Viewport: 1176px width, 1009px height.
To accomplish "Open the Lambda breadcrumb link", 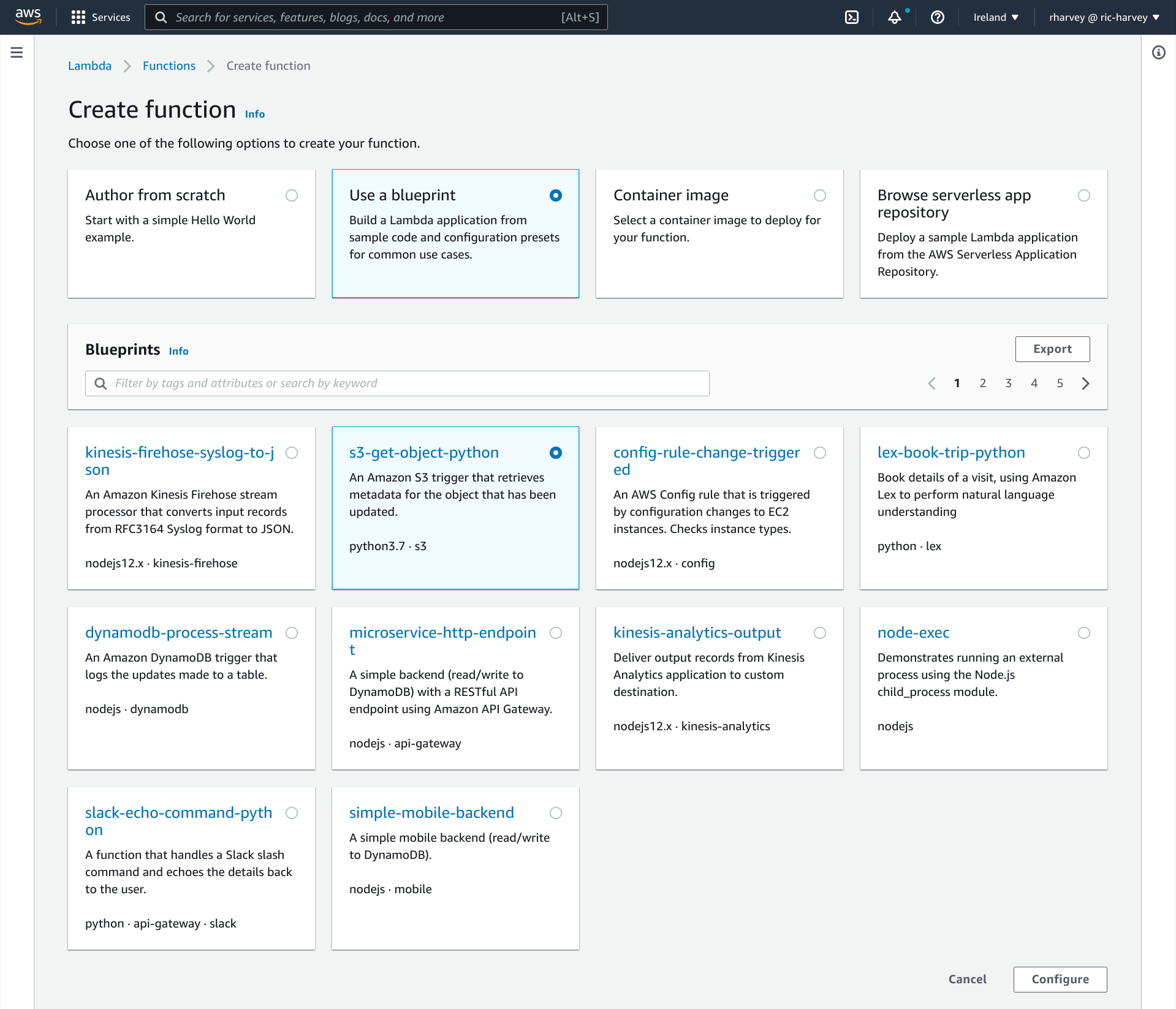I will 89,66.
